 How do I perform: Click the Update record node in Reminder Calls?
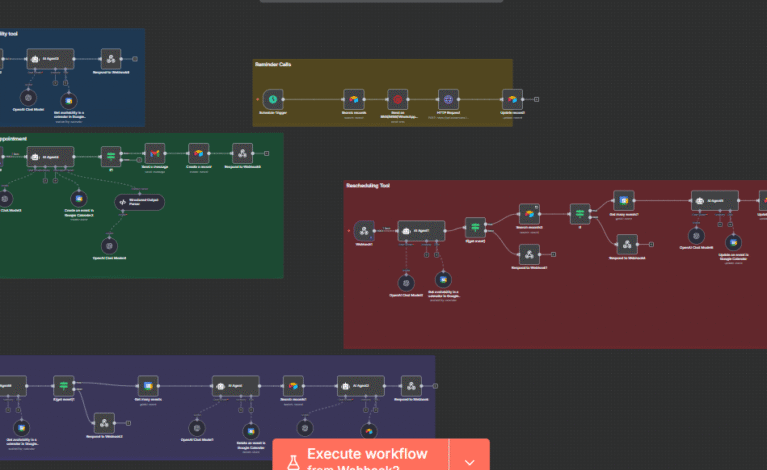coord(511,99)
